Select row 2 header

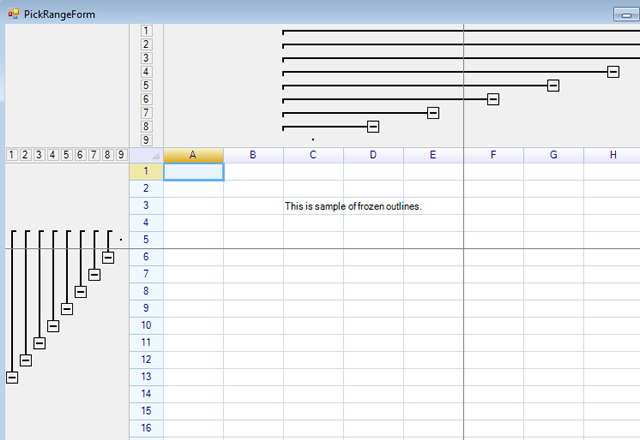pyautogui.click(x=147, y=189)
